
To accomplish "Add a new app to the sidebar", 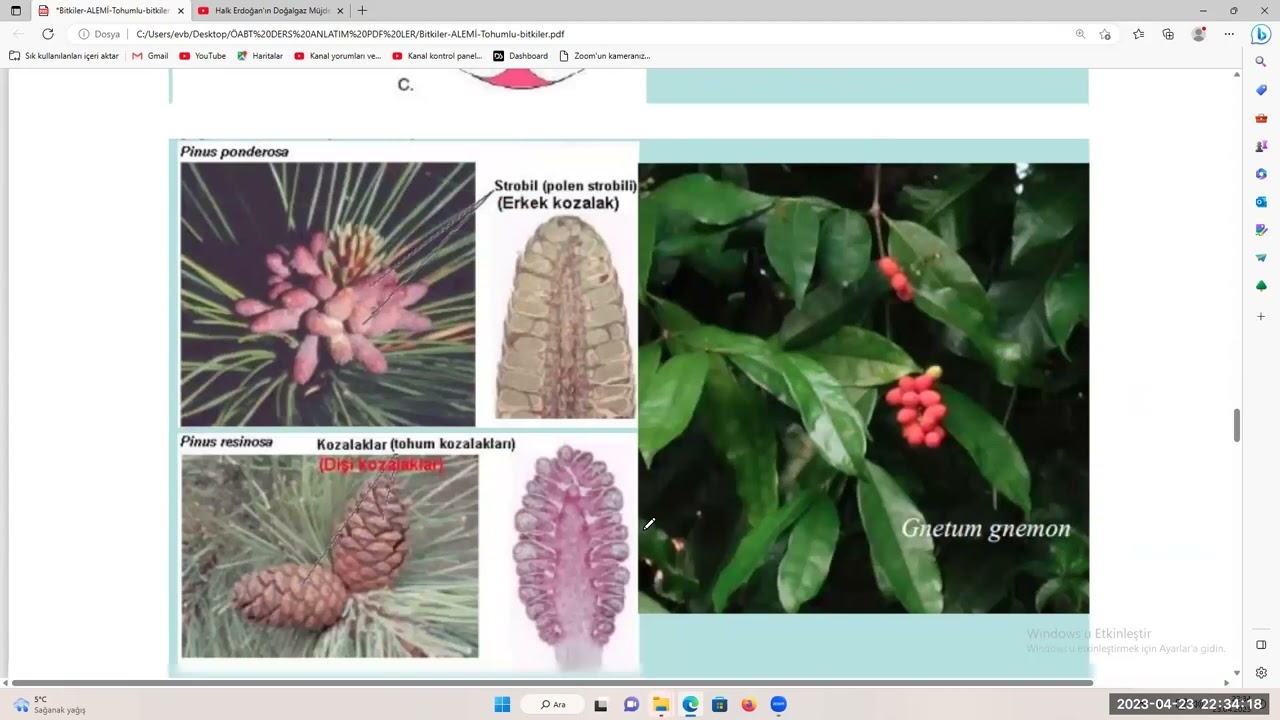I will 1261,316.
